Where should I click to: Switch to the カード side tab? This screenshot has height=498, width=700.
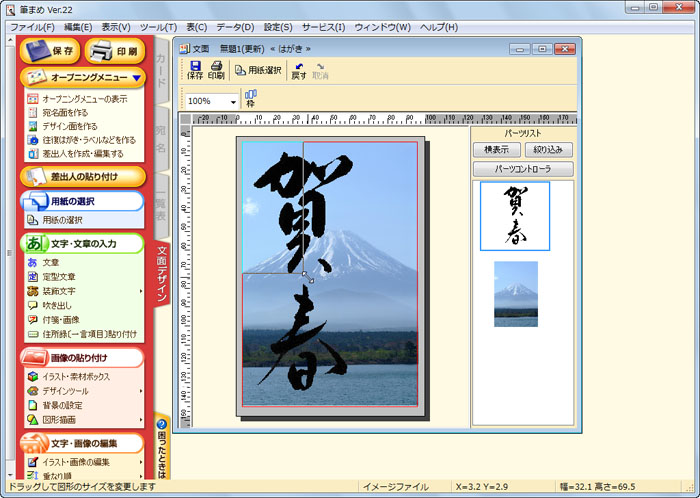tap(160, 65)
